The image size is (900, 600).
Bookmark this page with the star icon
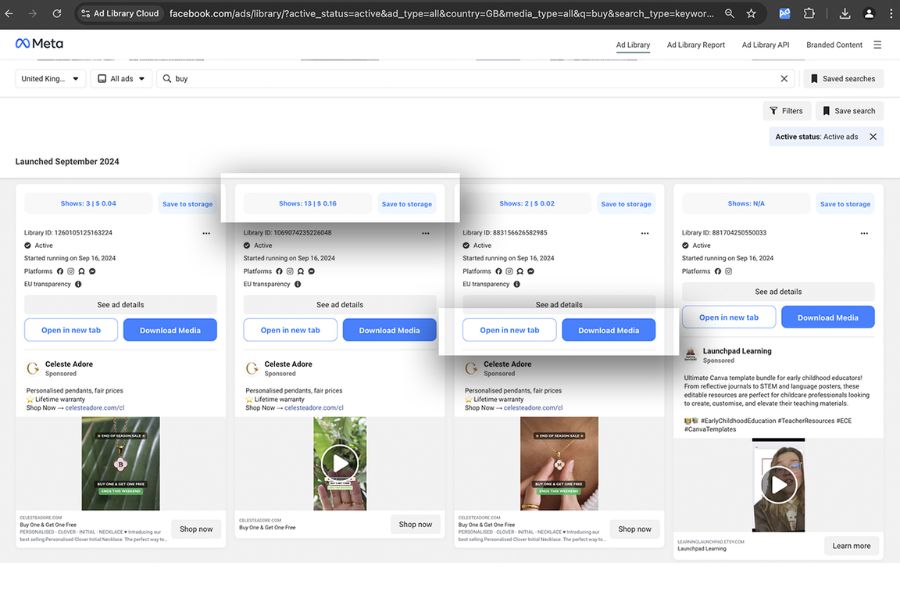click(751, 13)
